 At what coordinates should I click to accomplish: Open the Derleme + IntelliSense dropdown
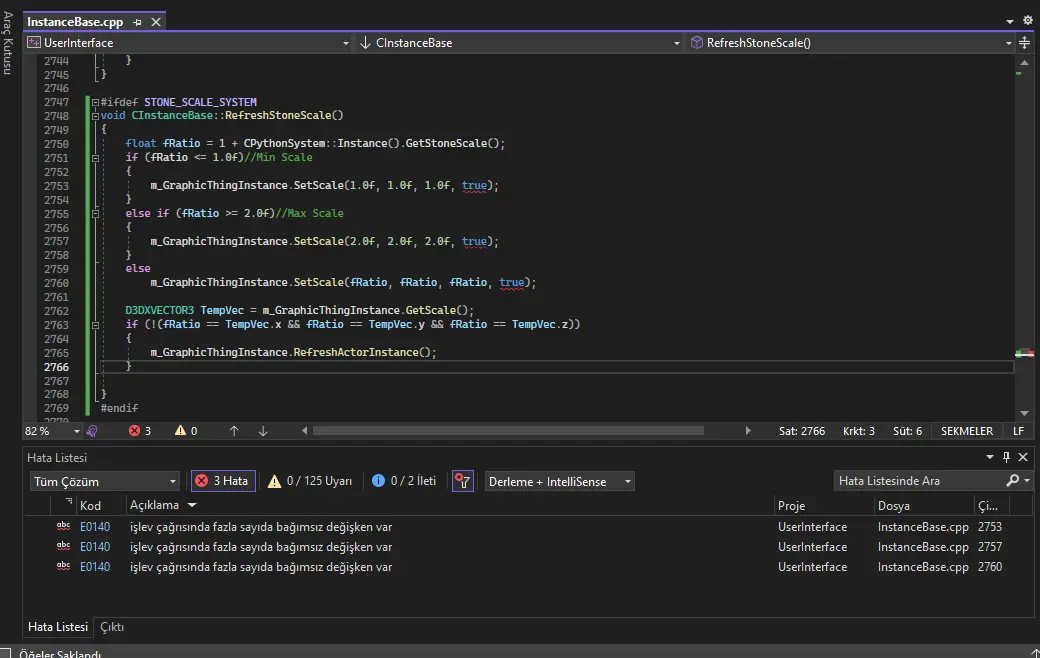[559, 482]
